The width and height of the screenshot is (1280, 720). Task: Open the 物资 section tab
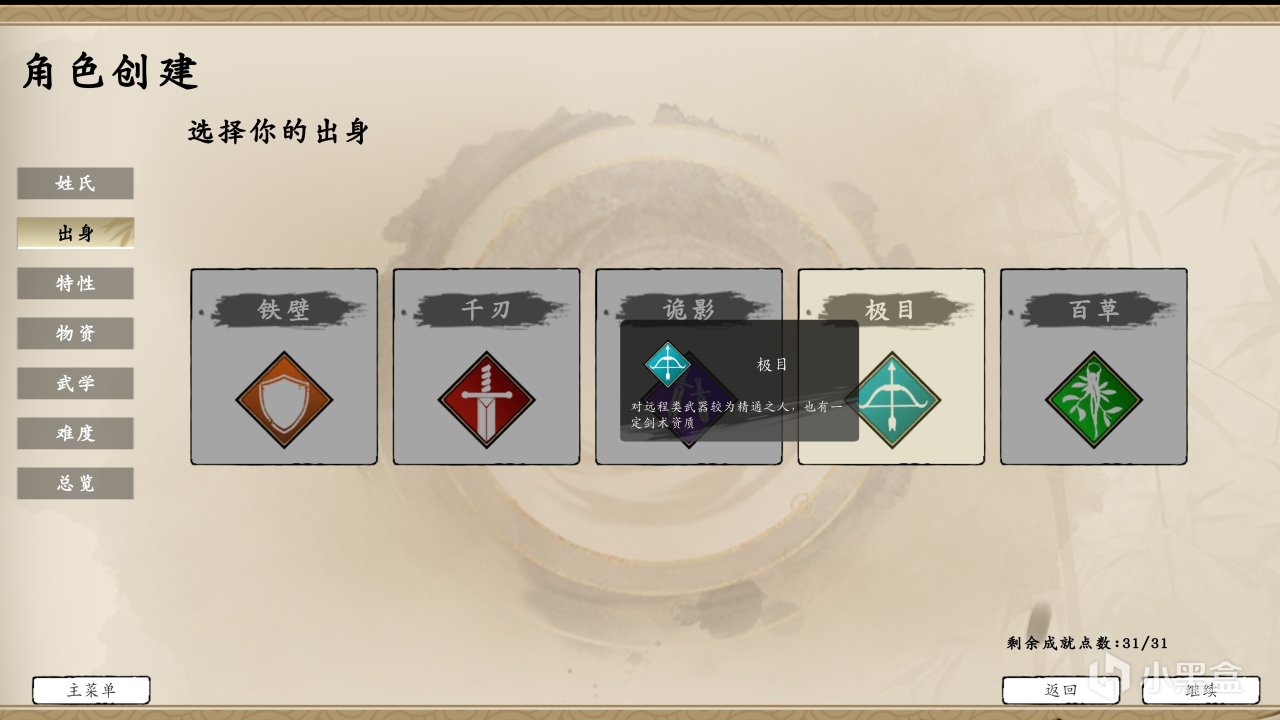pos(75,333)
